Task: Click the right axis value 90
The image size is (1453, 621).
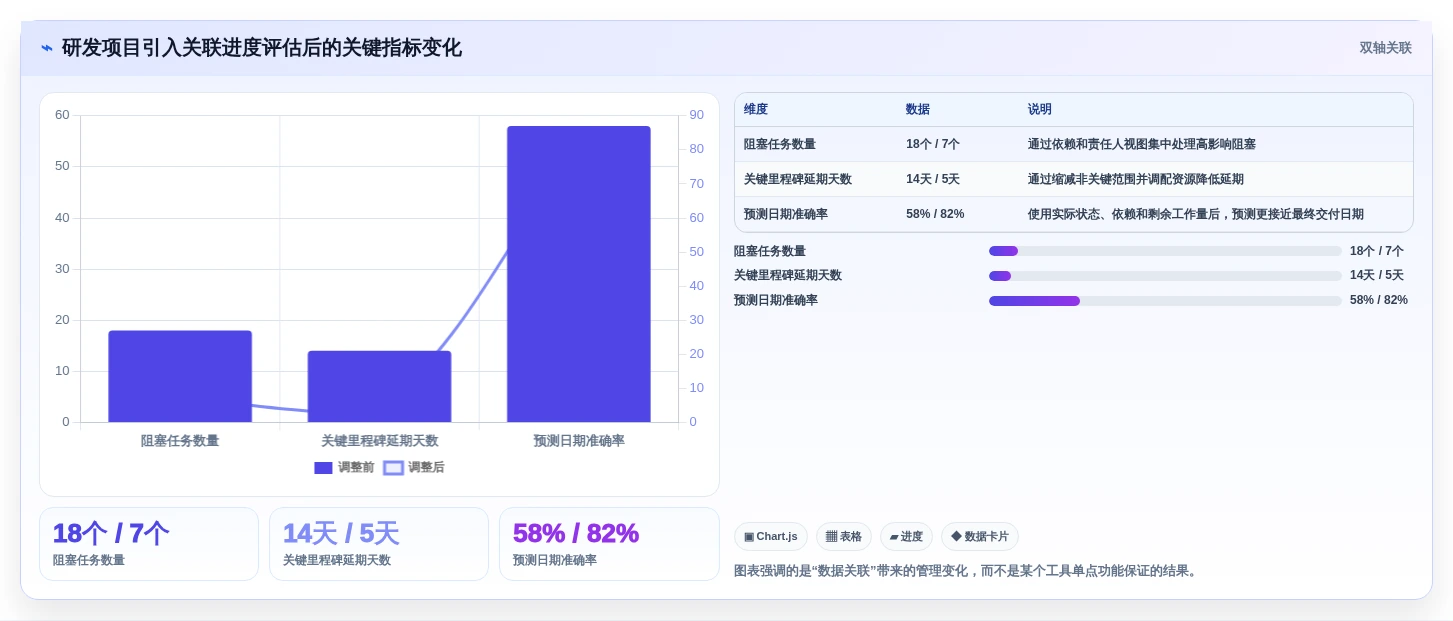Action: coord(696,115)
